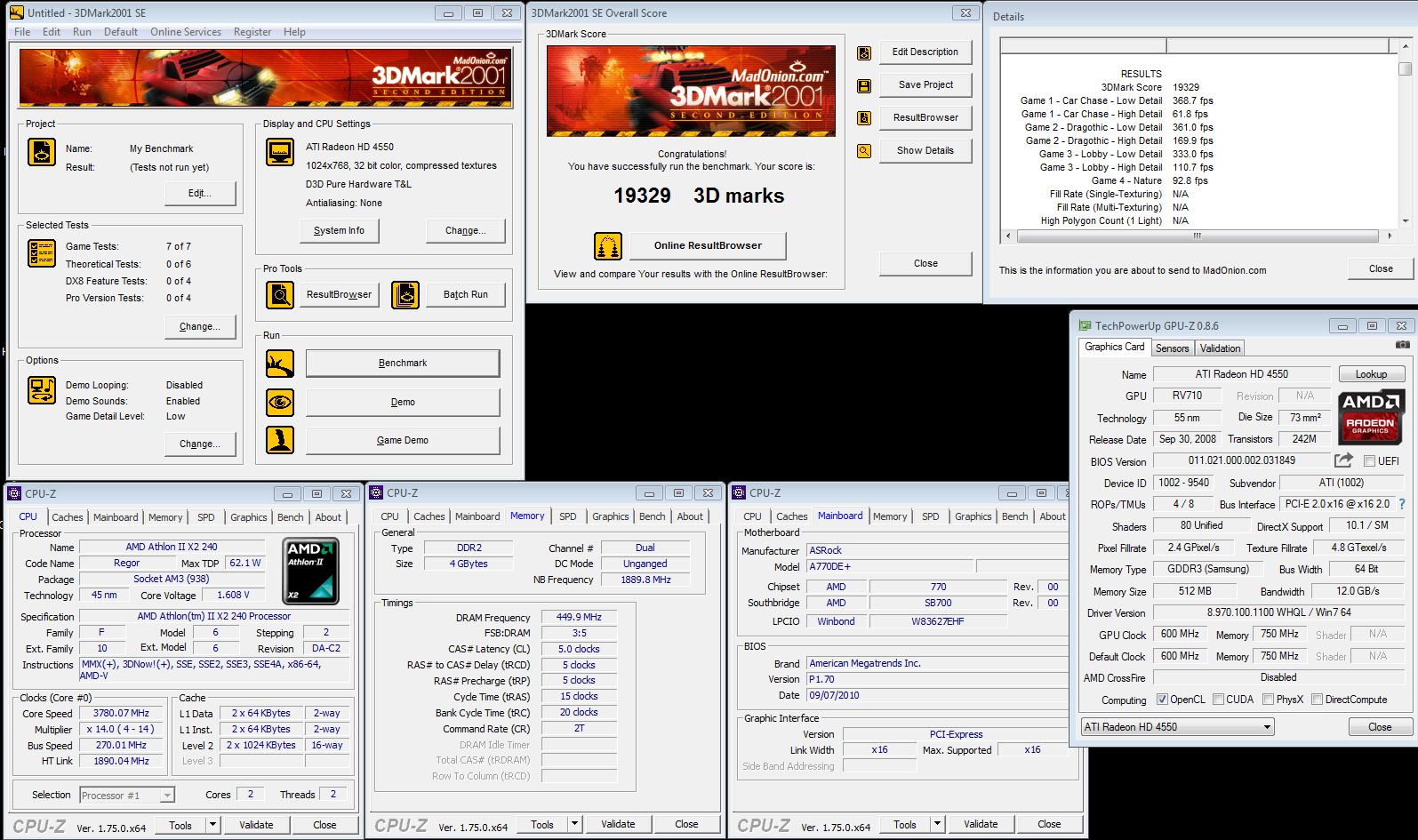Click the GPU-Z title bar app icon

(1085, 325)
